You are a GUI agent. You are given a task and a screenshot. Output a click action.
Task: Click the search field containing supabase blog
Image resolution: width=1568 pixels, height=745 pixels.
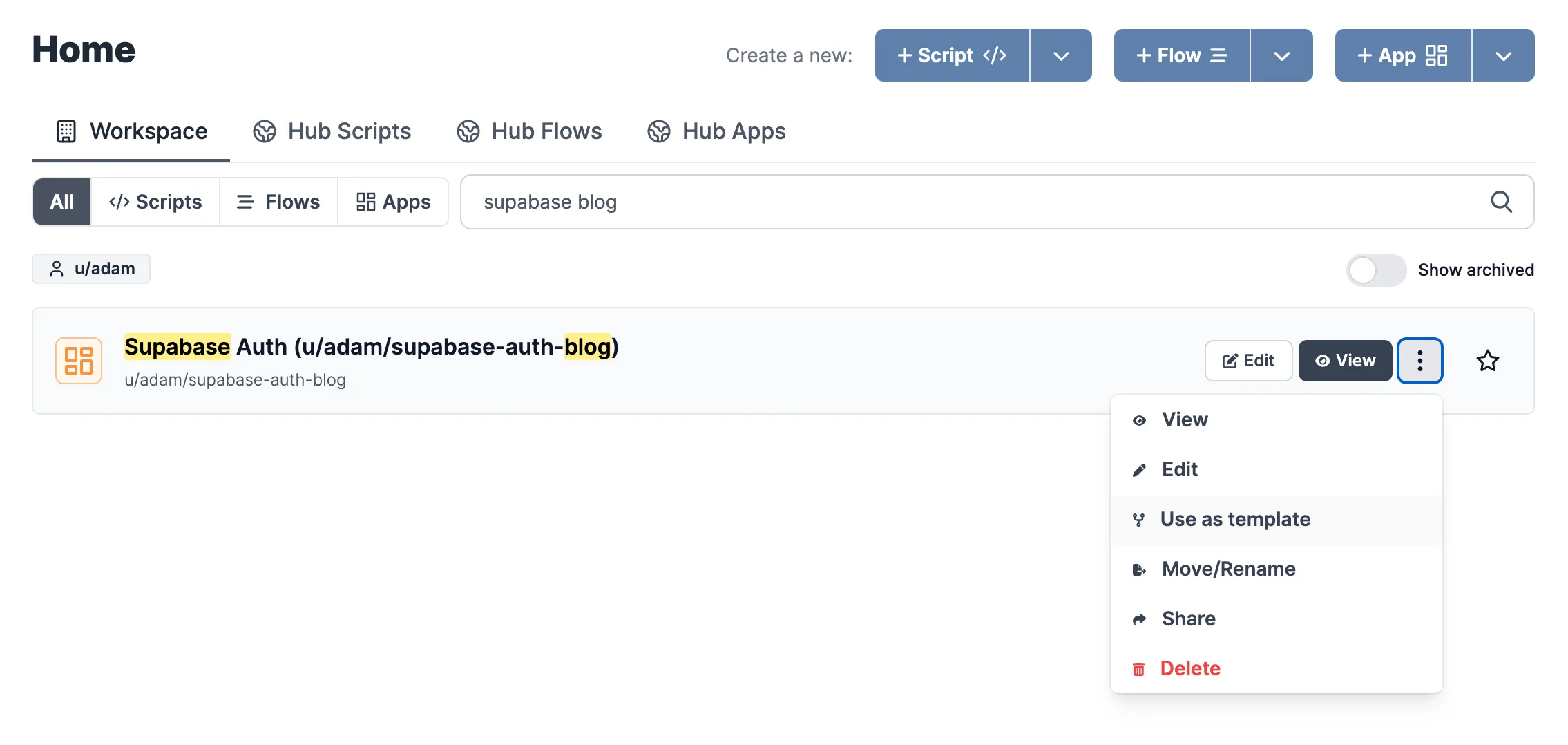(967, 202)
